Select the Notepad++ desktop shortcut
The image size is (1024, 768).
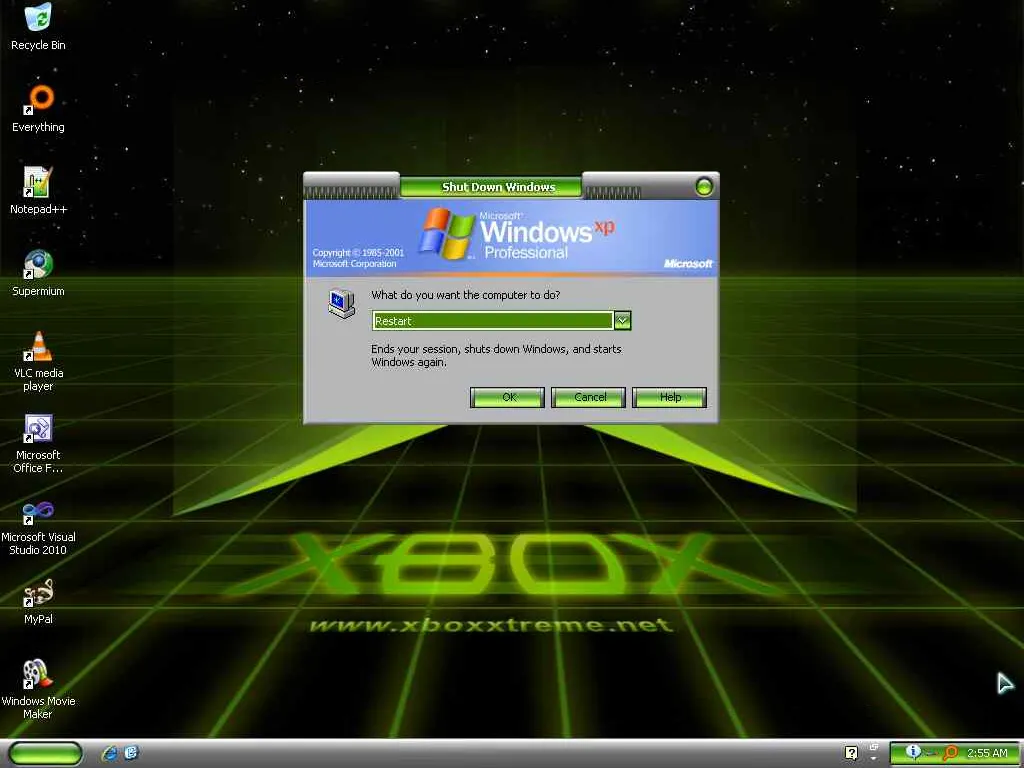37,182
